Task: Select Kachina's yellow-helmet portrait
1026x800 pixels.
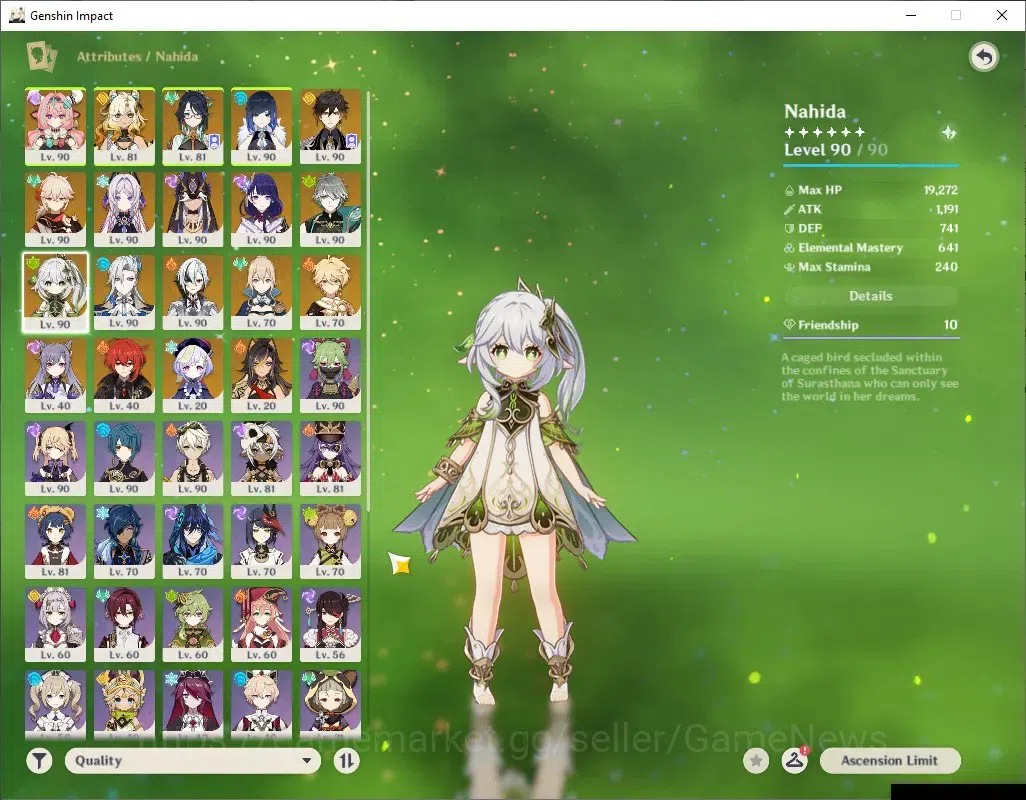Action: pyautogui.click(x=124, y=704)
